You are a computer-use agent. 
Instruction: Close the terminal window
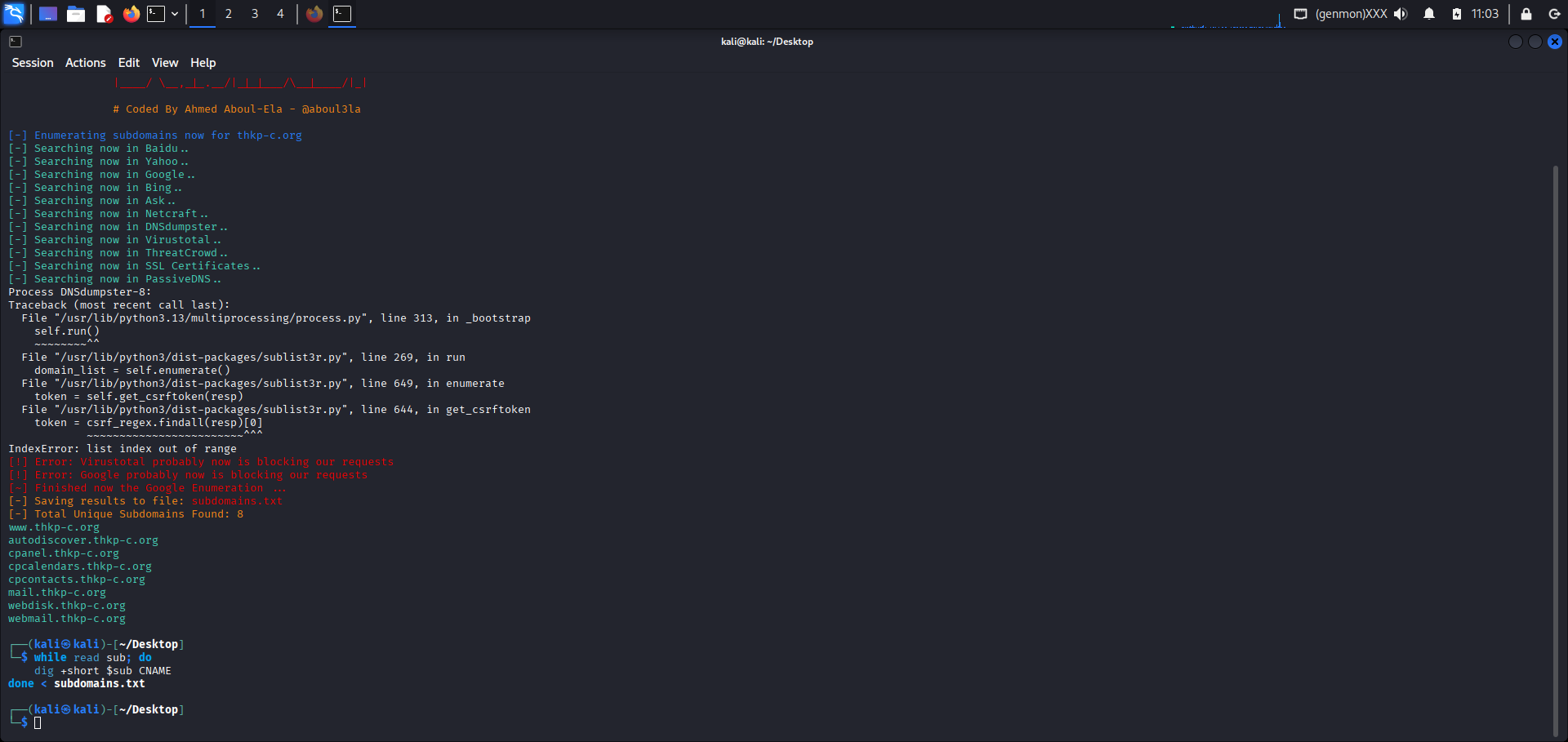click(x=1555, y=42)
